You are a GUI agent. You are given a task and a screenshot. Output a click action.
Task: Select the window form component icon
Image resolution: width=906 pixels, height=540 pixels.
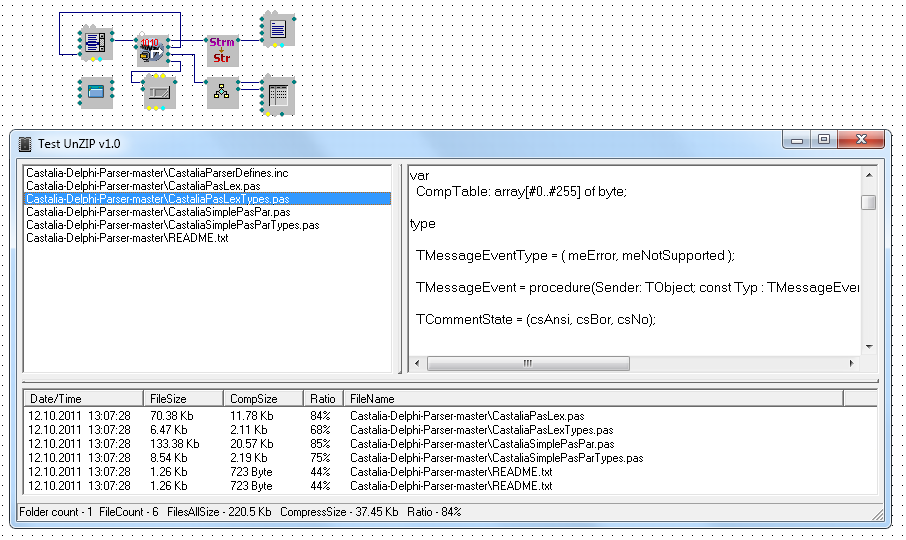[x=96, y=92]
